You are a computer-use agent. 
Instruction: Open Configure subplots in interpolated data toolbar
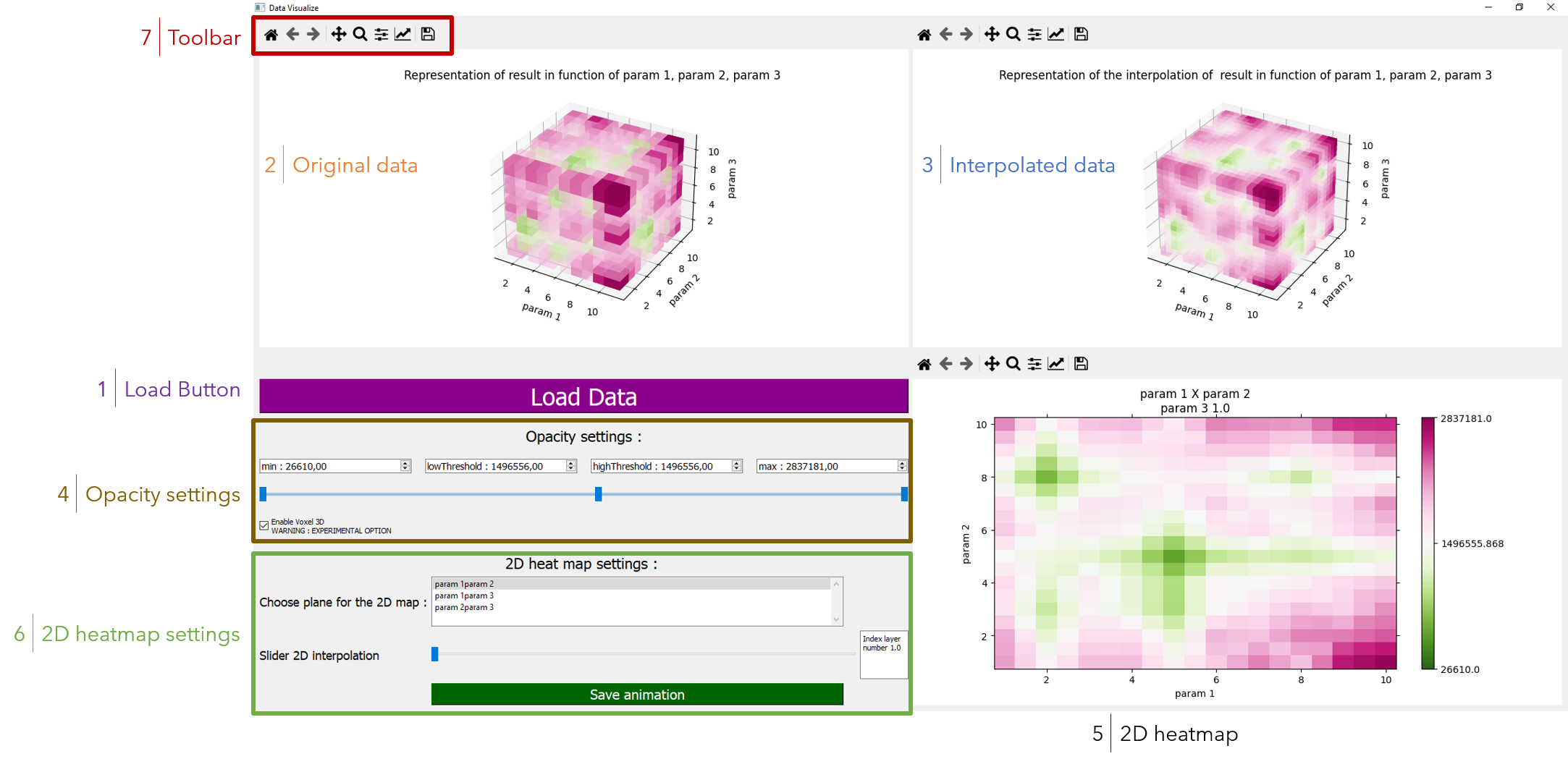1034,34
